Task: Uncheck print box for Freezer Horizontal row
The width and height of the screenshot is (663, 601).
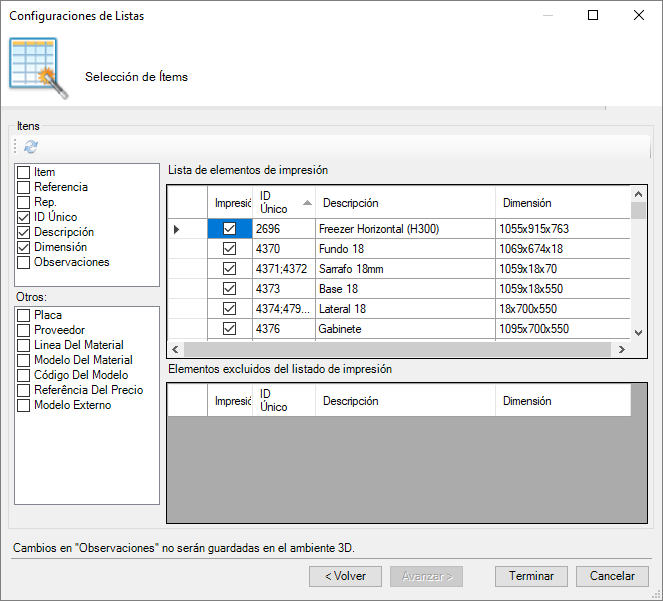Action: (230, 229)
